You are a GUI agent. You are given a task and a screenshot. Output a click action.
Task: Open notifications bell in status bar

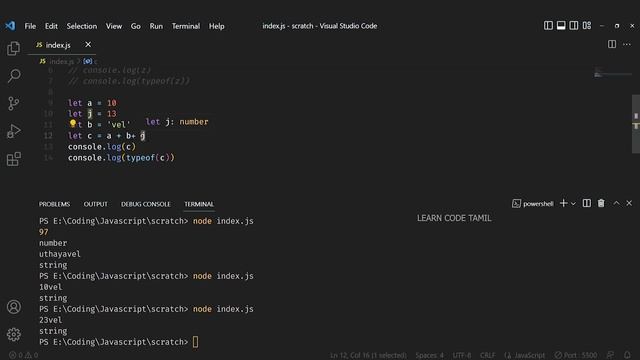627,355
